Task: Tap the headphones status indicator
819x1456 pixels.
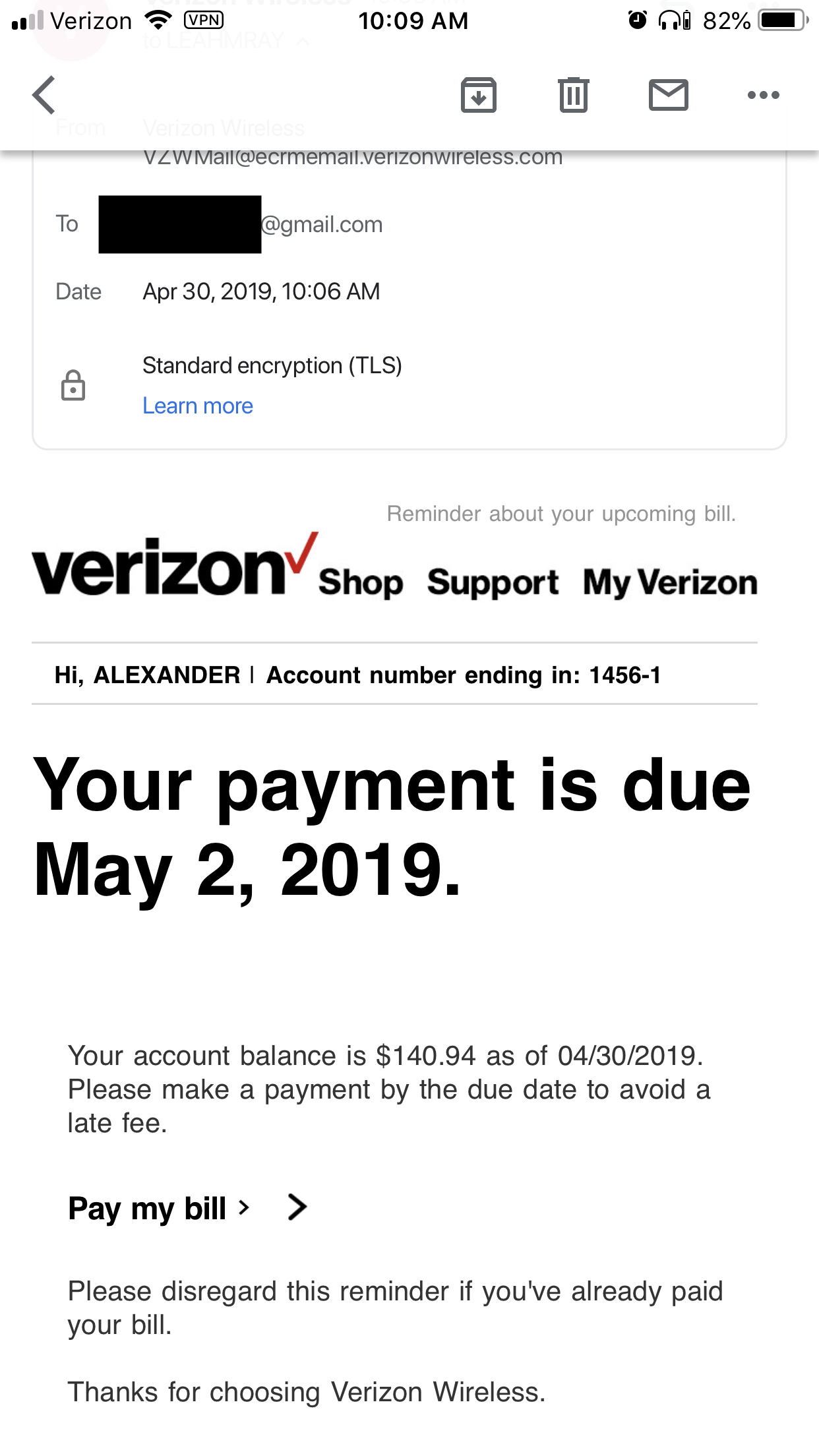Action: pyautogui.click(x=669, y=20)
